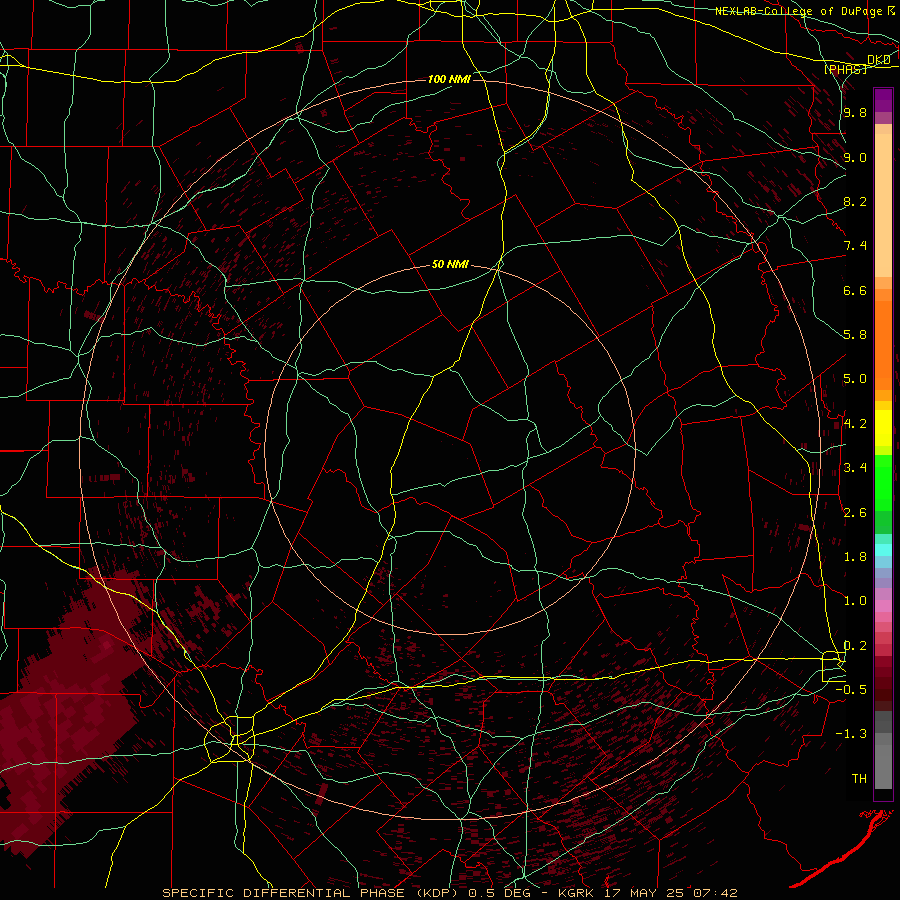This screenshot has width=900, height=900.
Task: Click the [PHAS] legend unit label
Action: tap(845, 69)
